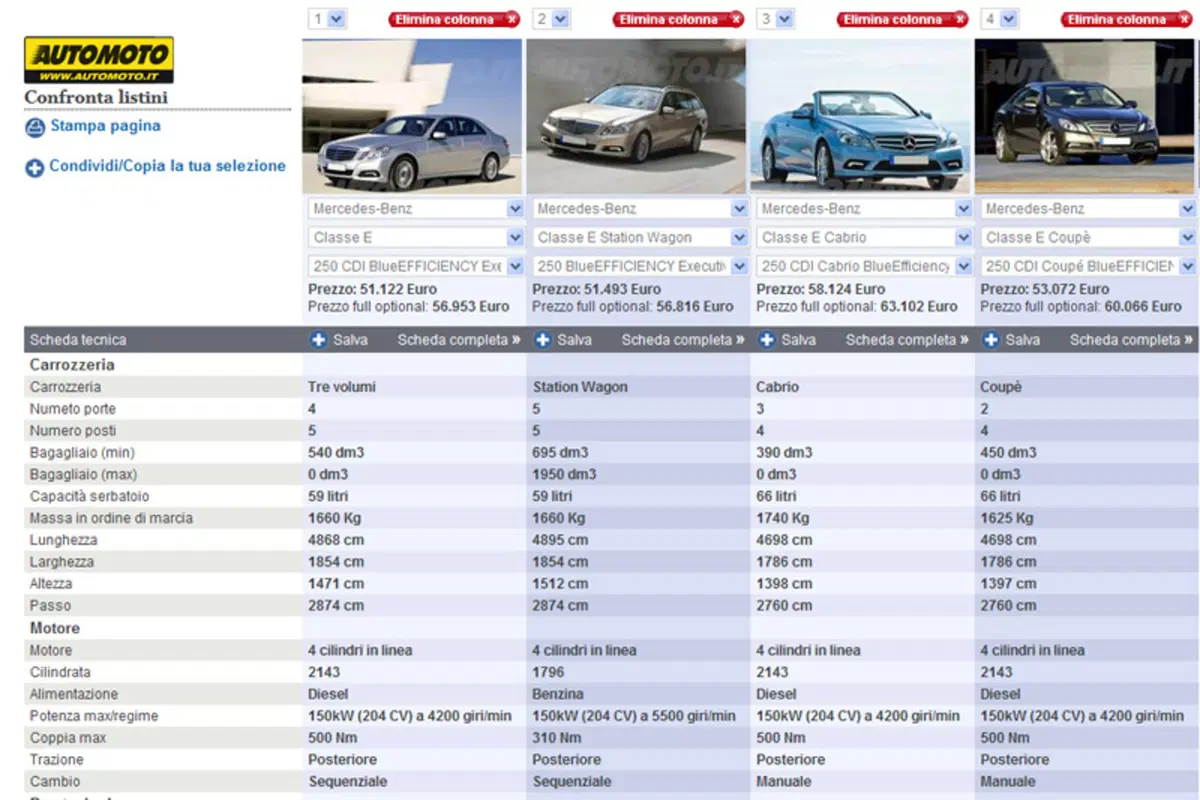Open the Classe E Coupè model dropdown

point(1088,238)
